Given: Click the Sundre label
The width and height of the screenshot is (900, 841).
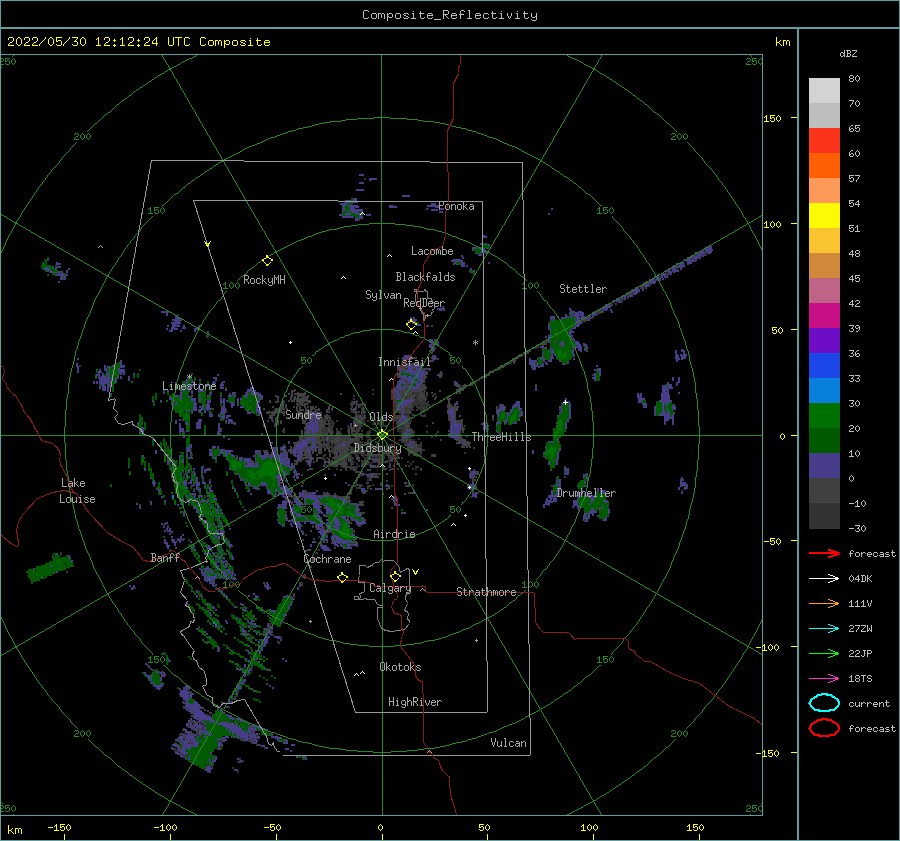Looking at the screenshot, I should point(303,414).
